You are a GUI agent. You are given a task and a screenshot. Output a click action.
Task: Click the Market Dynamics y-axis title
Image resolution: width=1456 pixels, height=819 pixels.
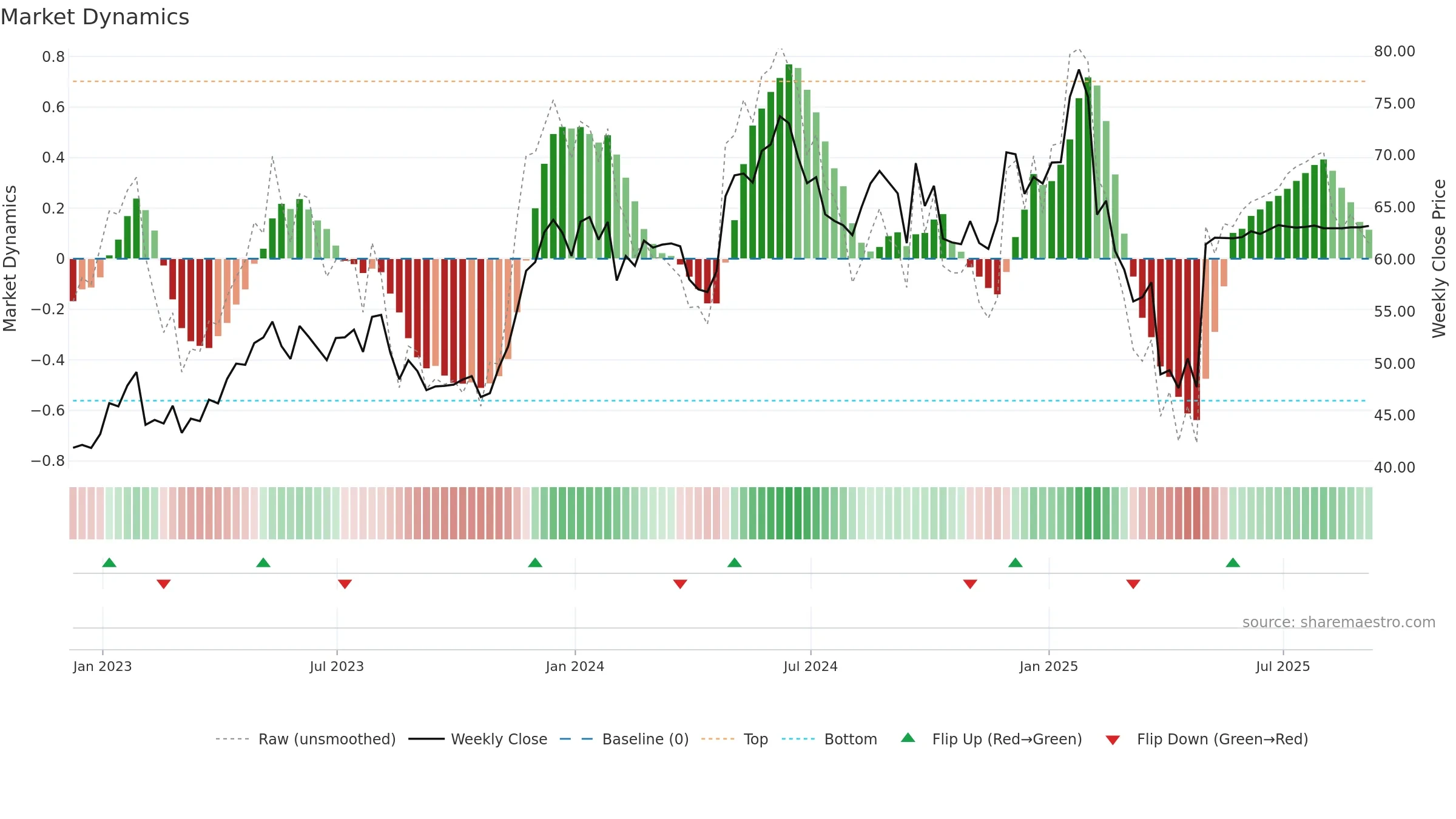(x=10, y=258)
